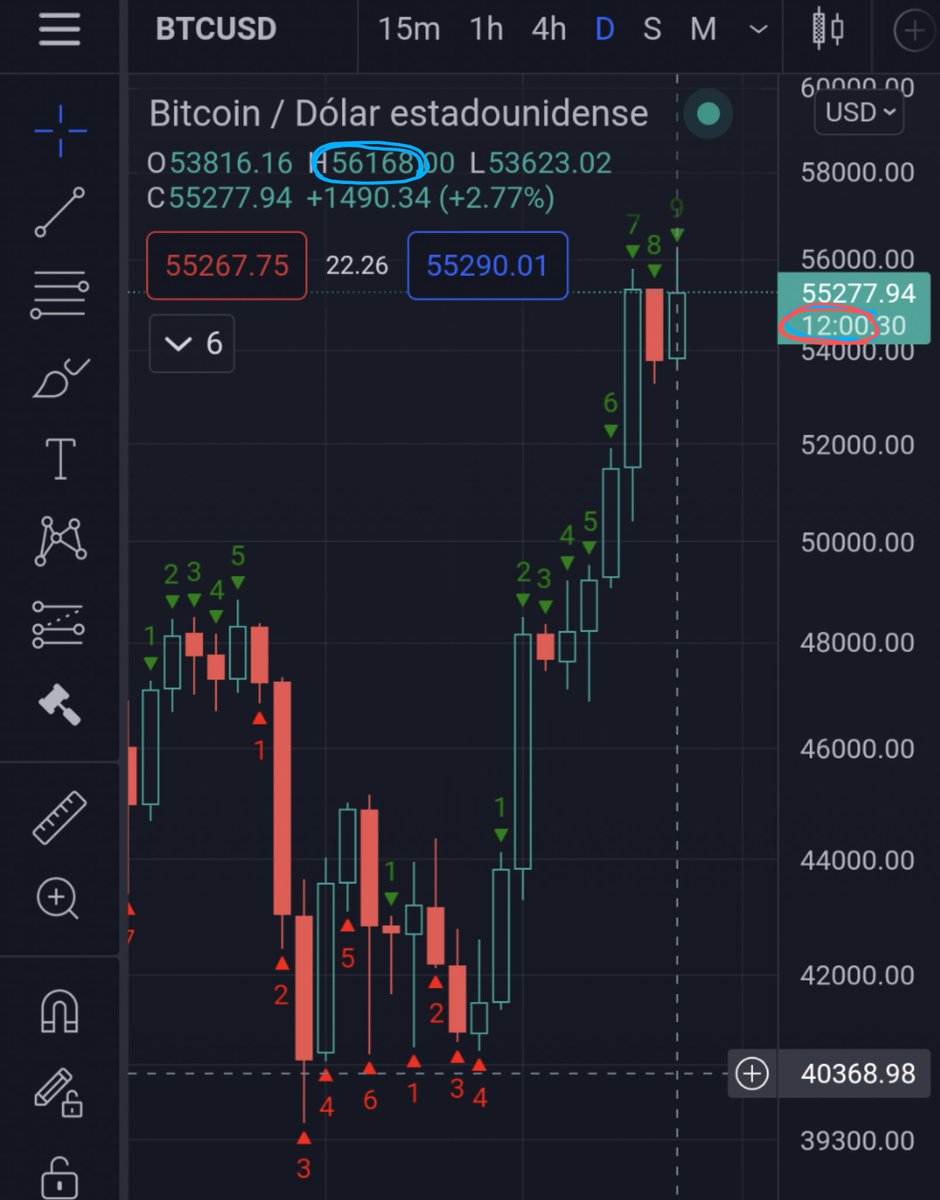Screen dimensions: 940x1200
Task: Select the crosshair cursor tool
Action: (60, 130)
